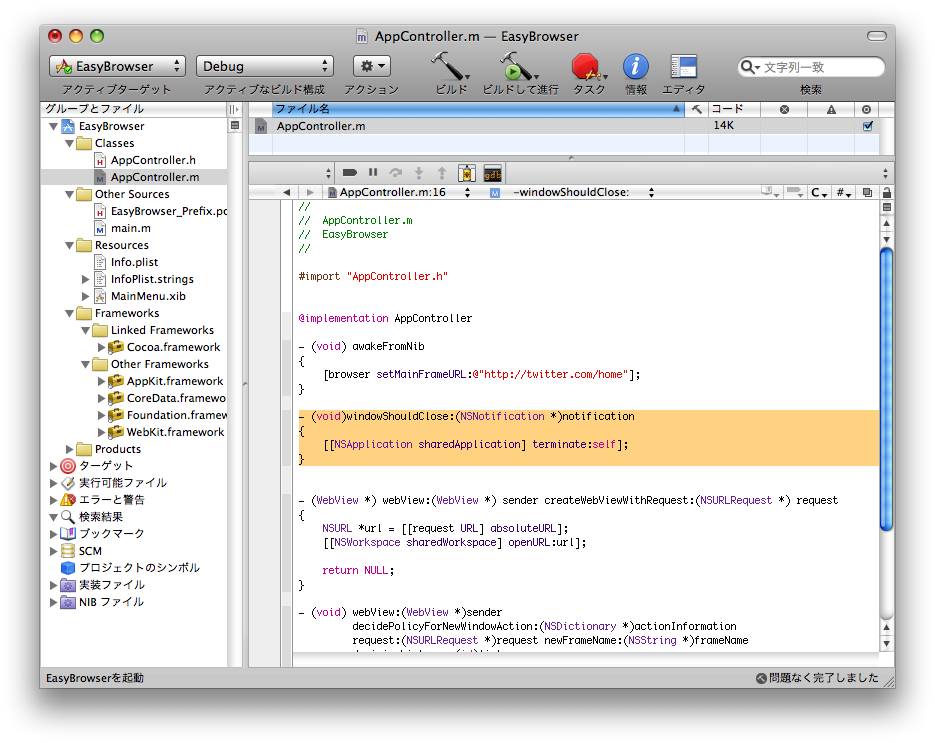Collapse the Classes folder
935x743 pixels.
click(69, 143)
